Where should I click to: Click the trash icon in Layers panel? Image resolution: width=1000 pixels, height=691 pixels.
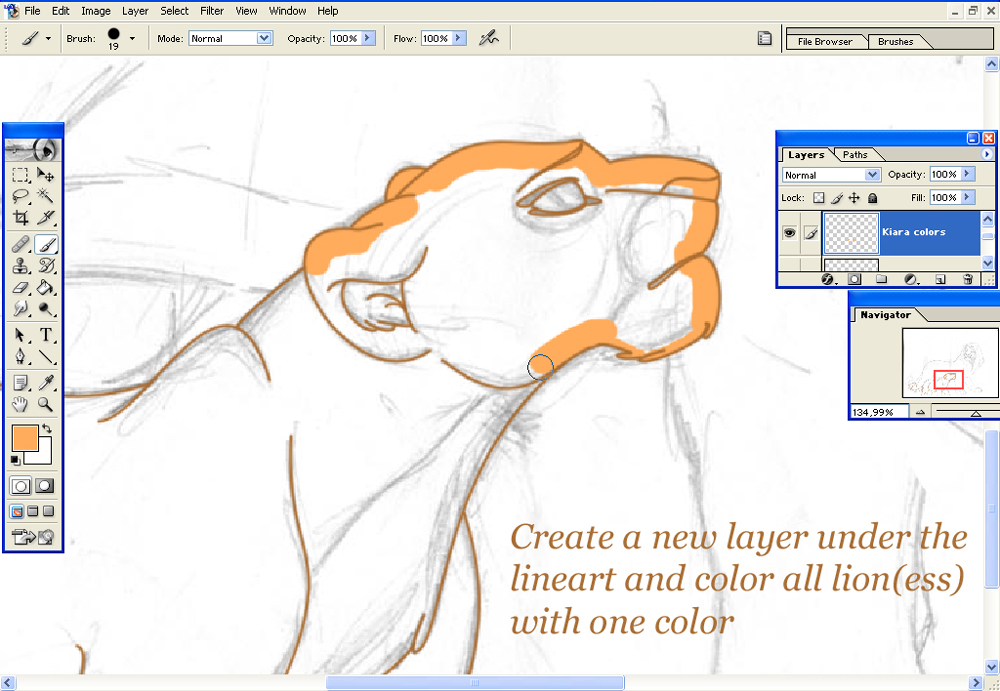coord(967,279)
